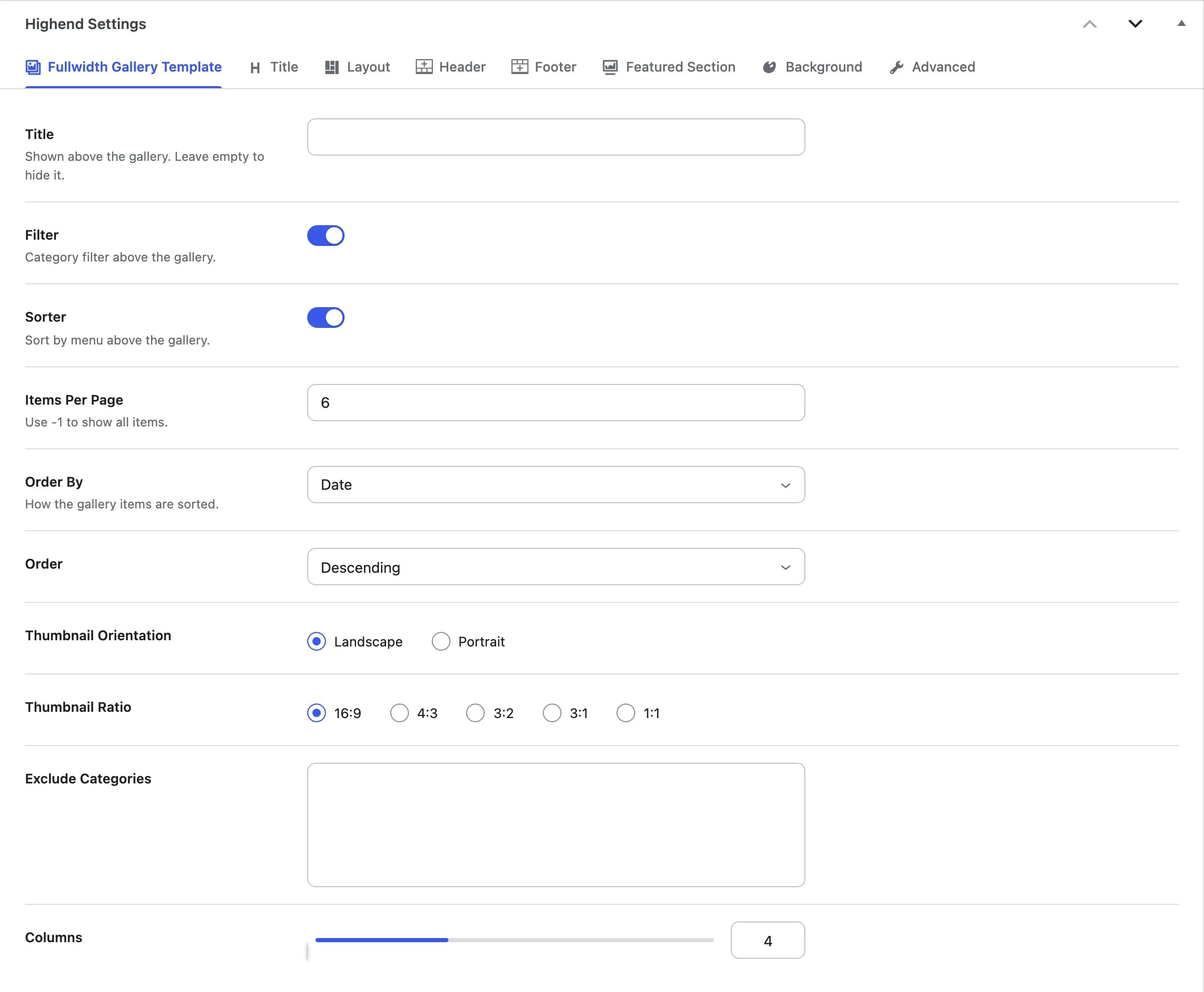1204x992 pixels.
Task: Choose the 4:3 thumbnail ratio
Action: pyautogui.click(x=399, y=712)
